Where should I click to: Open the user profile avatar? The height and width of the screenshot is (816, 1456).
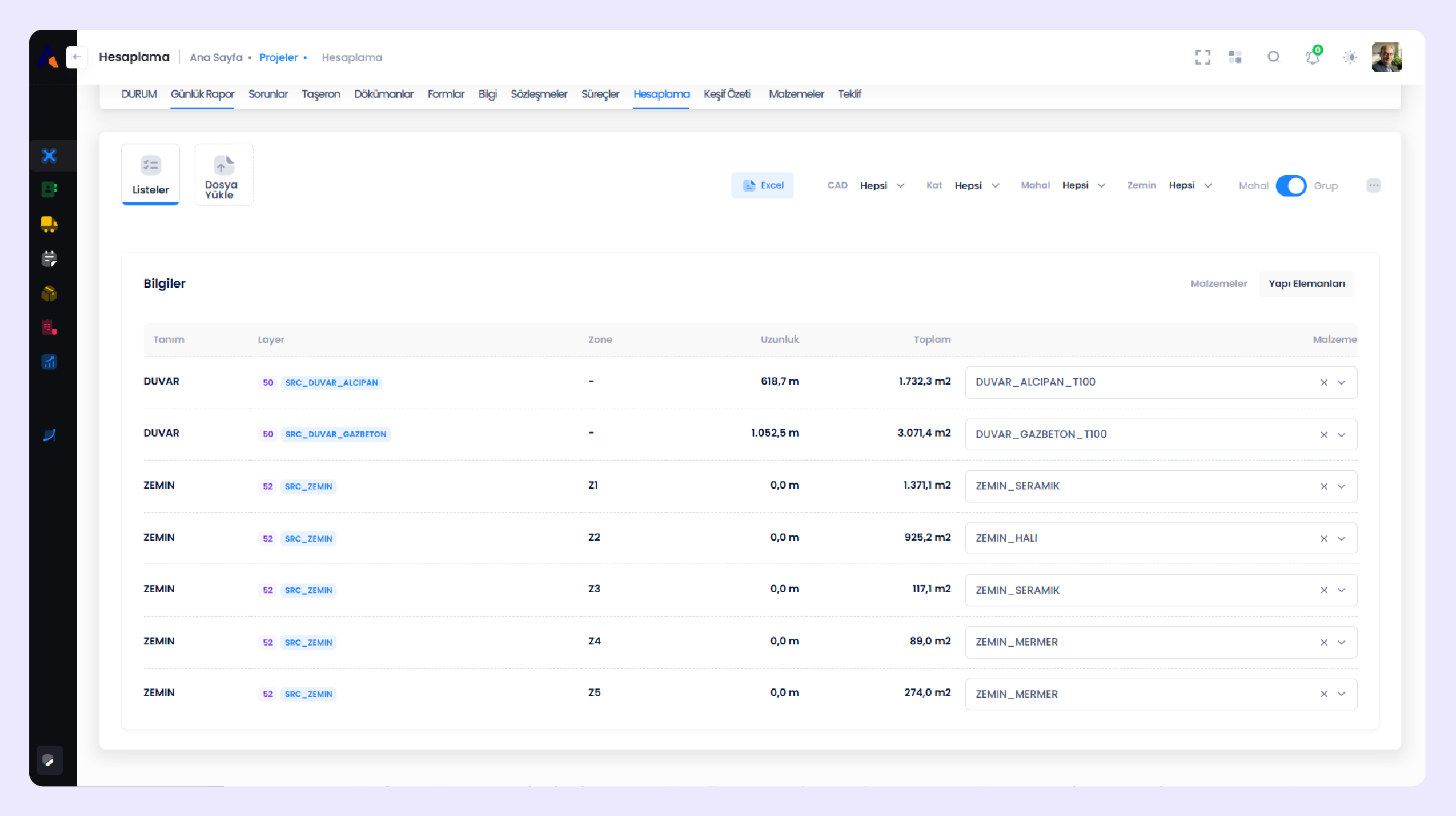(1386, 57)
